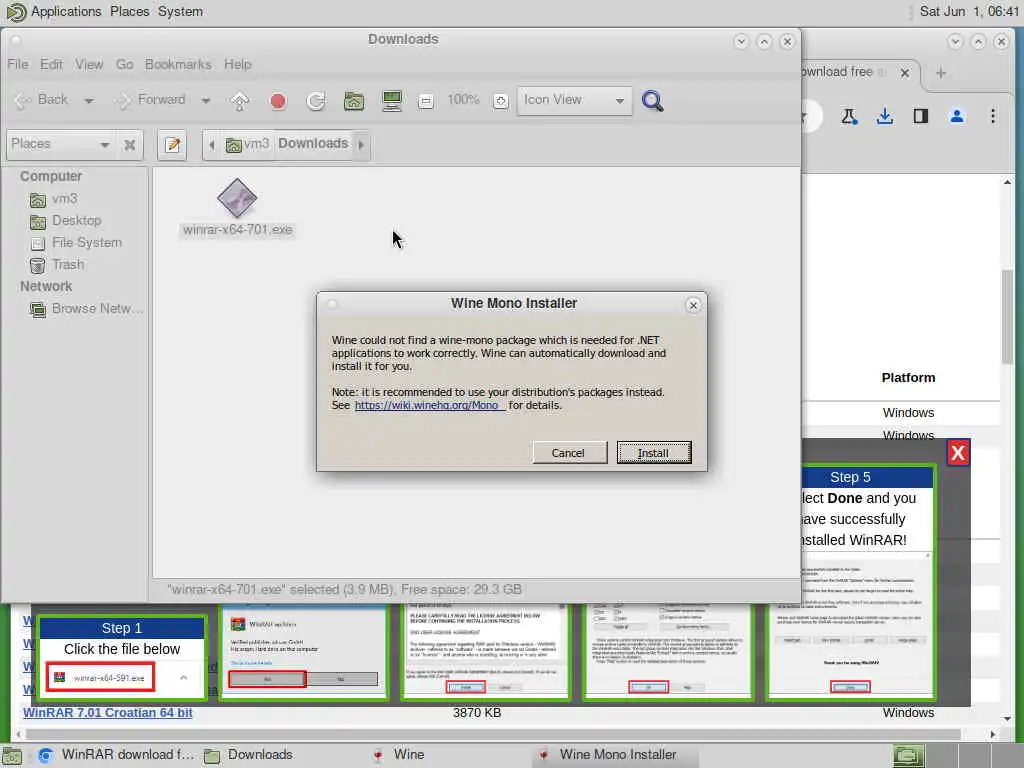
Task: Open the File menu
Action: pos(18,64)
